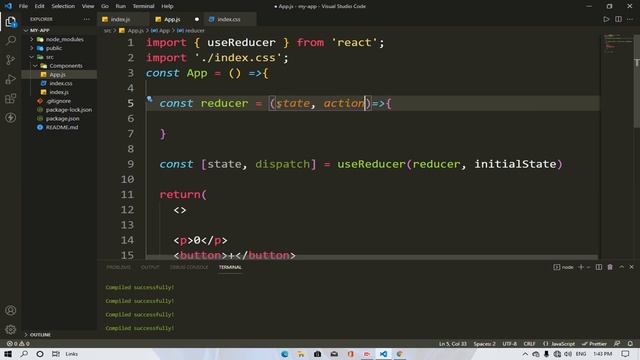Viewport: 640px width, 360px height.
Task: Open the Edit menu
Action: (40, 6)
